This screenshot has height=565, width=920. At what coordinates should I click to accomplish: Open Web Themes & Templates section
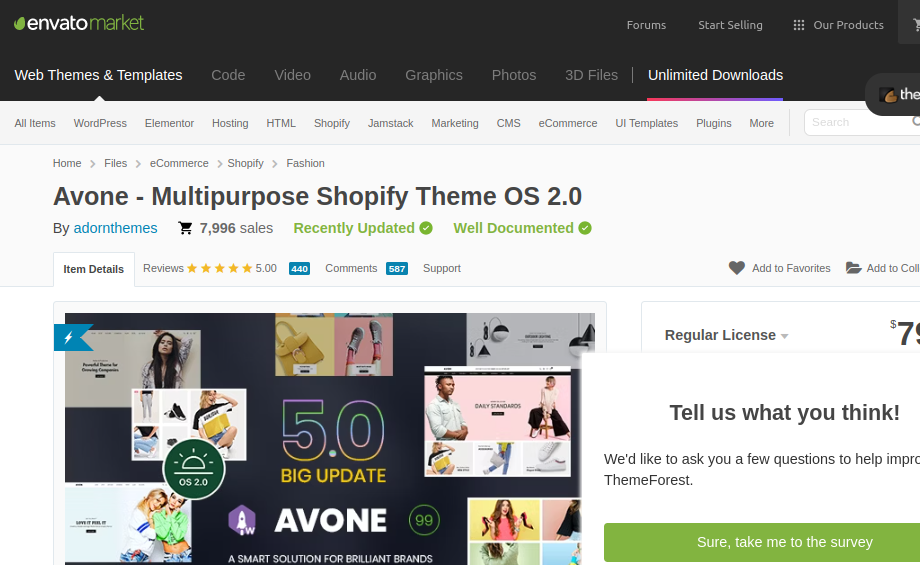(x=99, y=75)
